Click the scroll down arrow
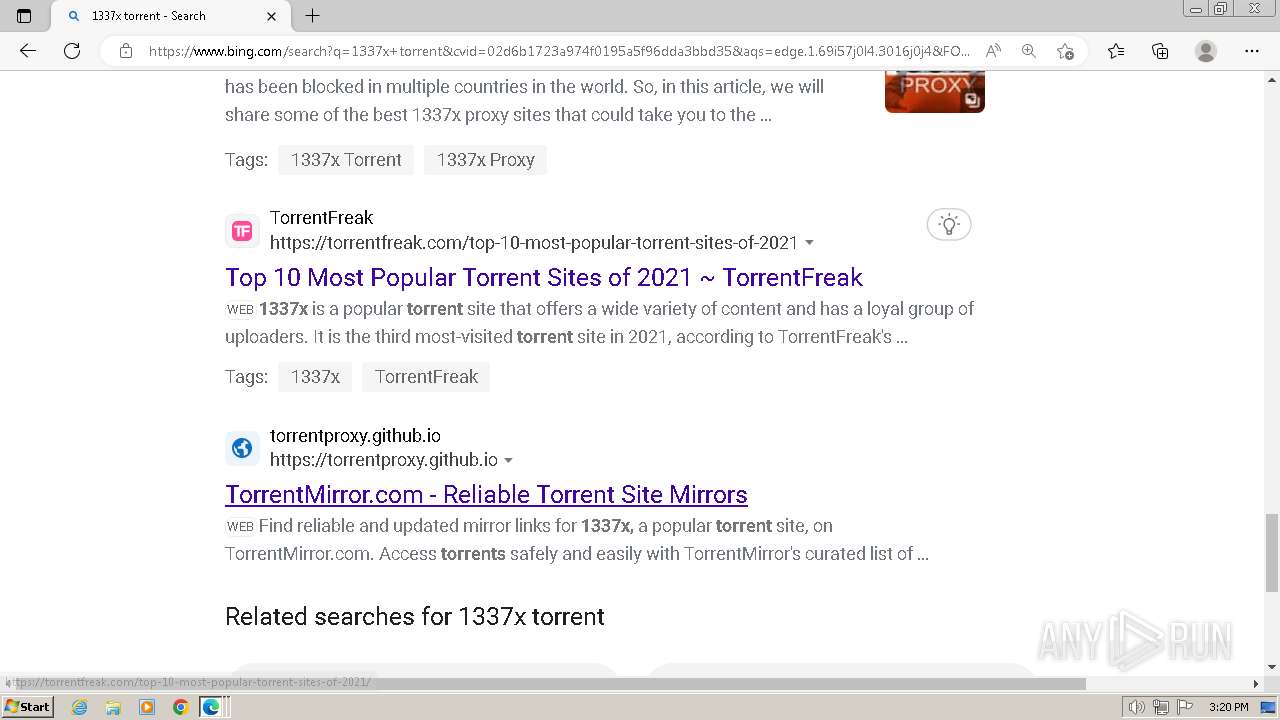Image resolution: width=1280 pixels, height=720 pixels. 1272,667
